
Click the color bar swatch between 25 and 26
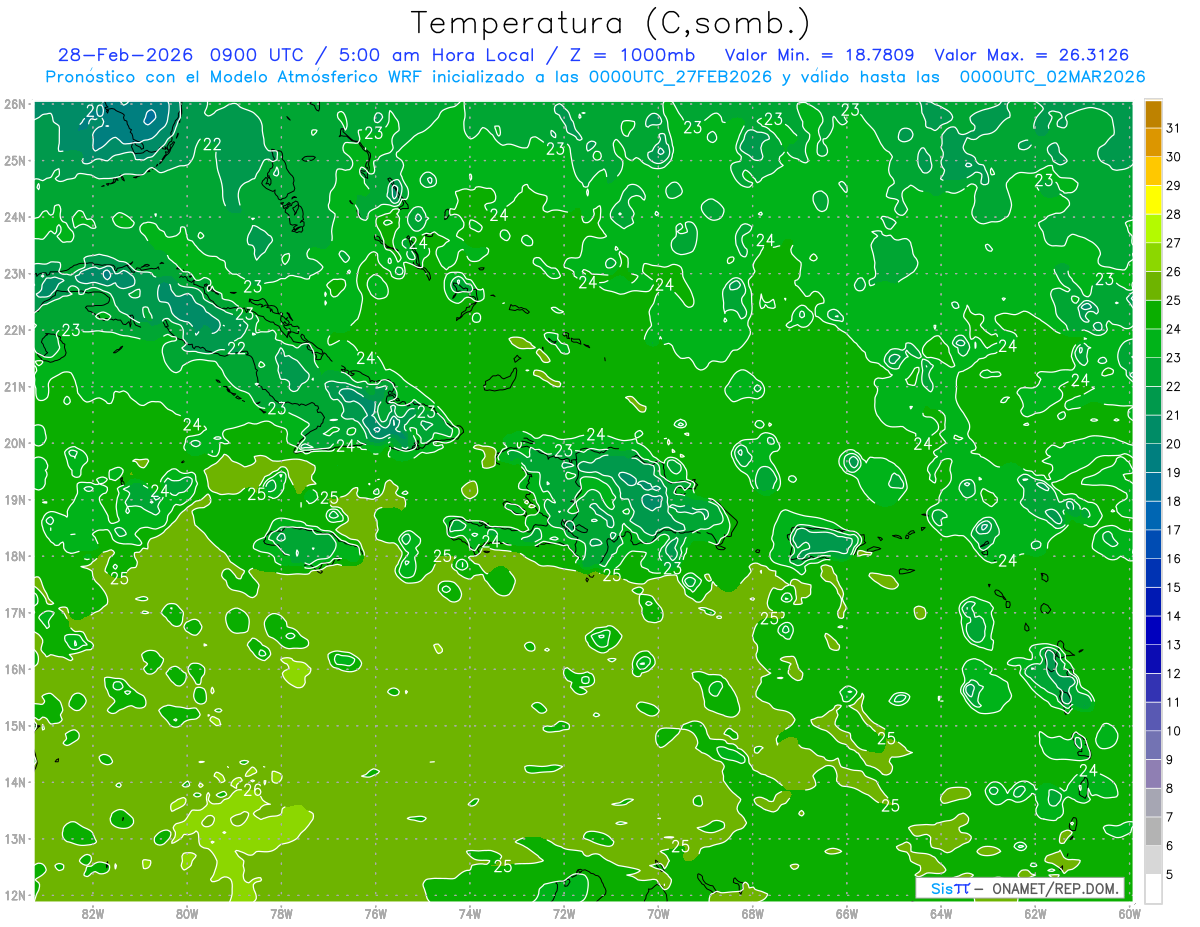click(x=1153, y=286)
